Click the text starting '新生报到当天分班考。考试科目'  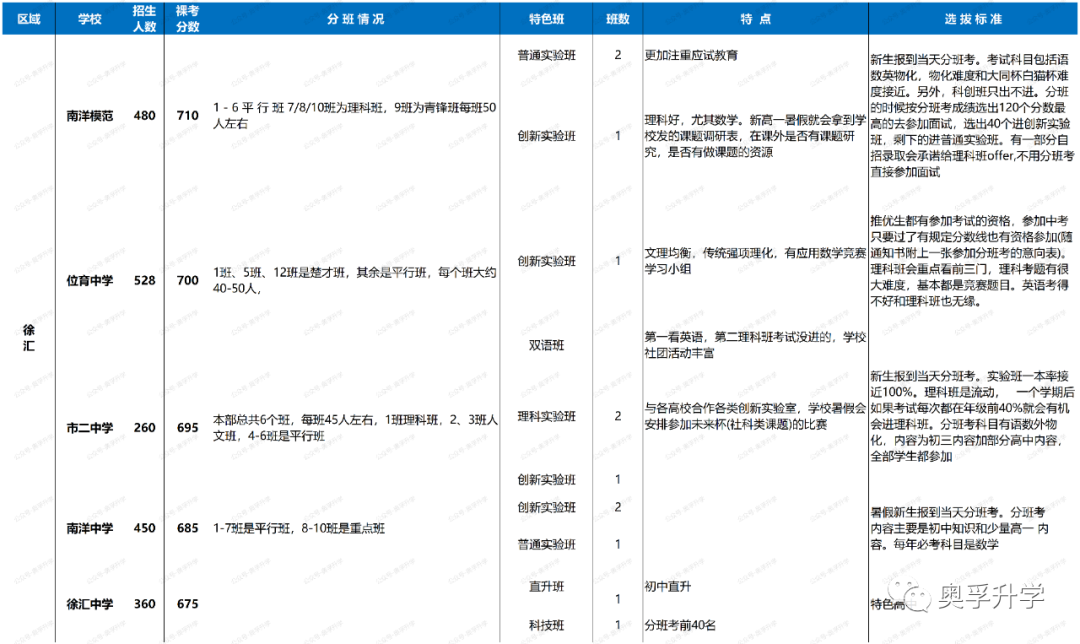(972, 116)
